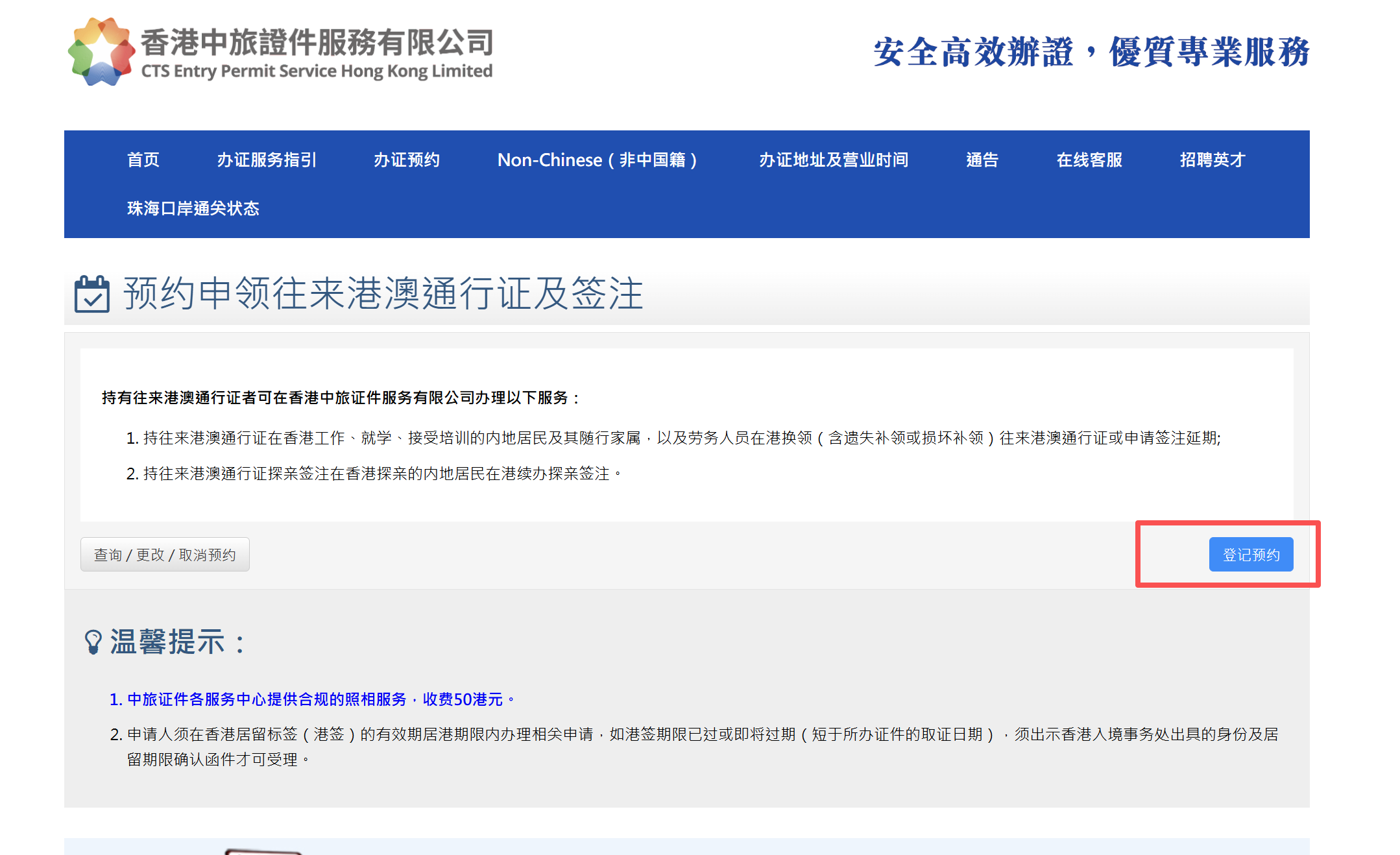This screenshot has width=1400, height=855.
Task: Open the 首页 menu item
Action: point(143,160)
